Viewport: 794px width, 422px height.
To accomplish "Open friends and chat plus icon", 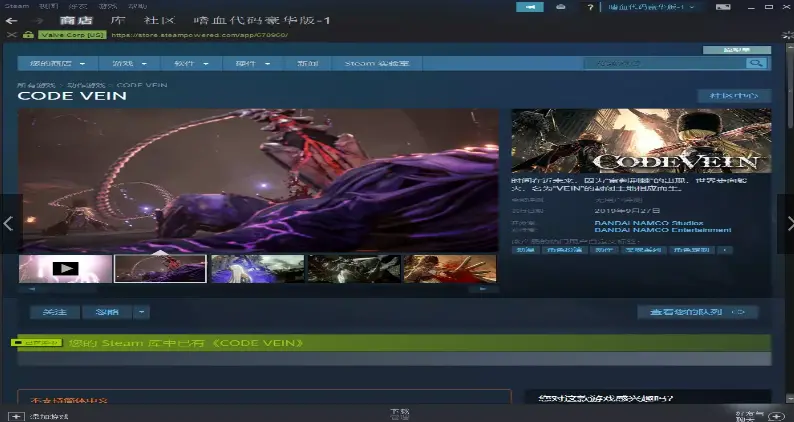I will 775,416.
